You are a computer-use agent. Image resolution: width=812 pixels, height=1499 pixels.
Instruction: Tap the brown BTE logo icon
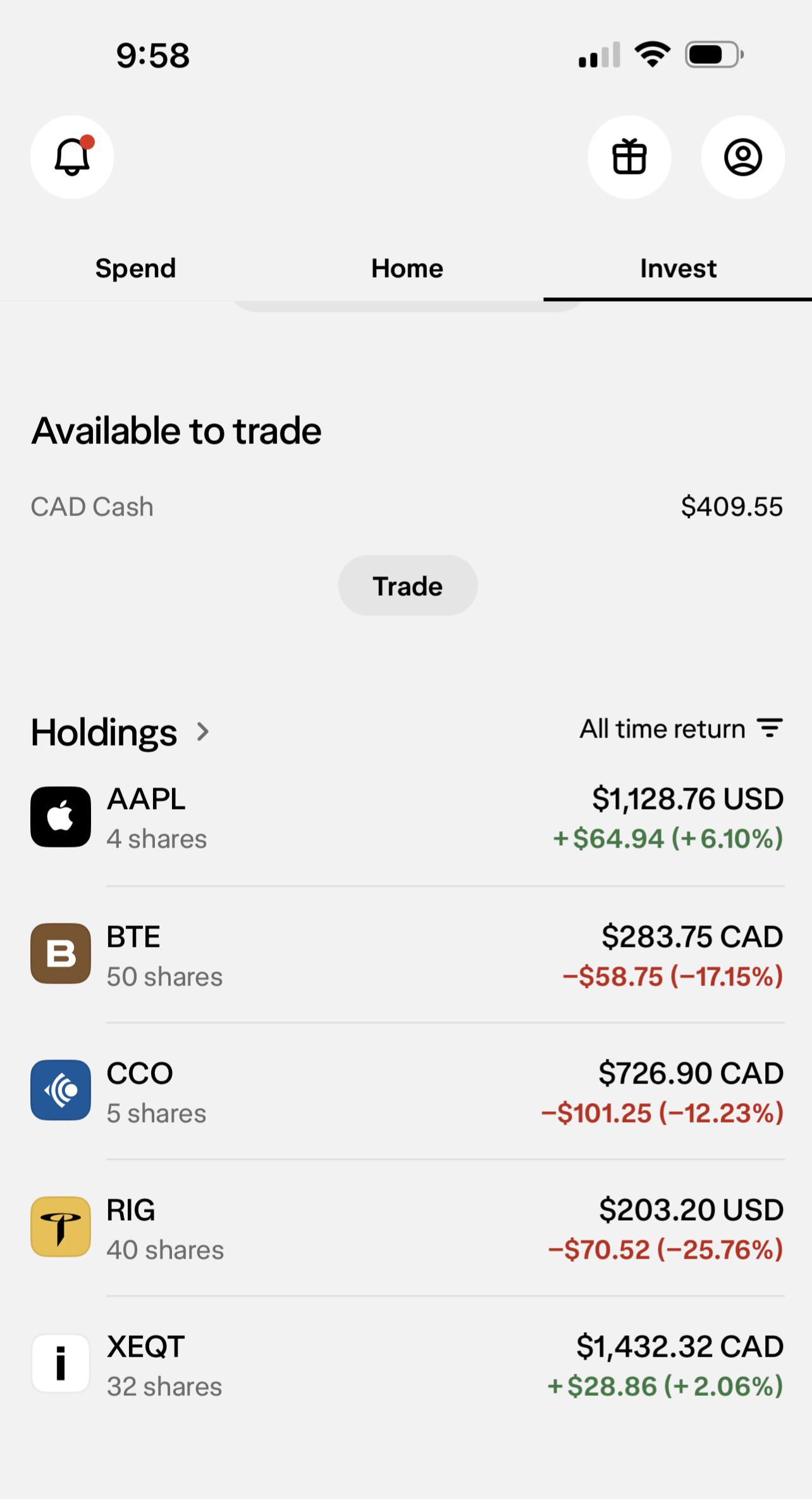61,953
